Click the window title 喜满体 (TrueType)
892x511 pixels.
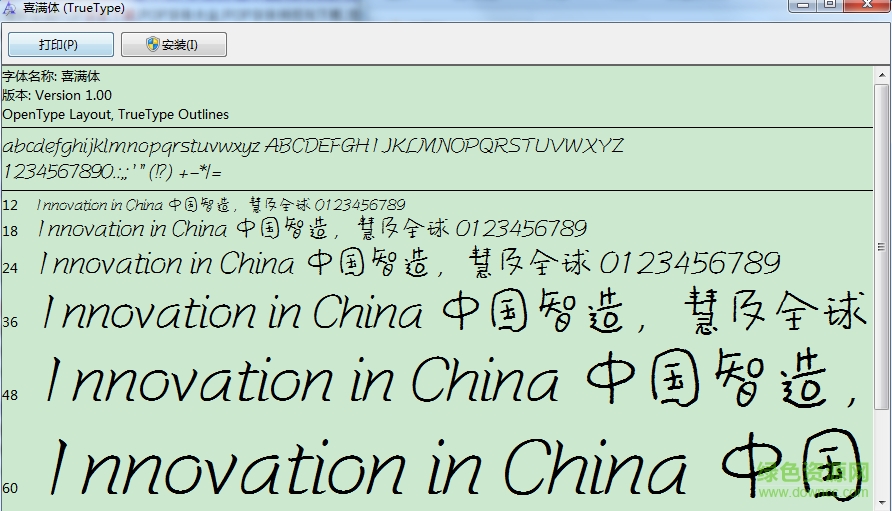(73, 8)
